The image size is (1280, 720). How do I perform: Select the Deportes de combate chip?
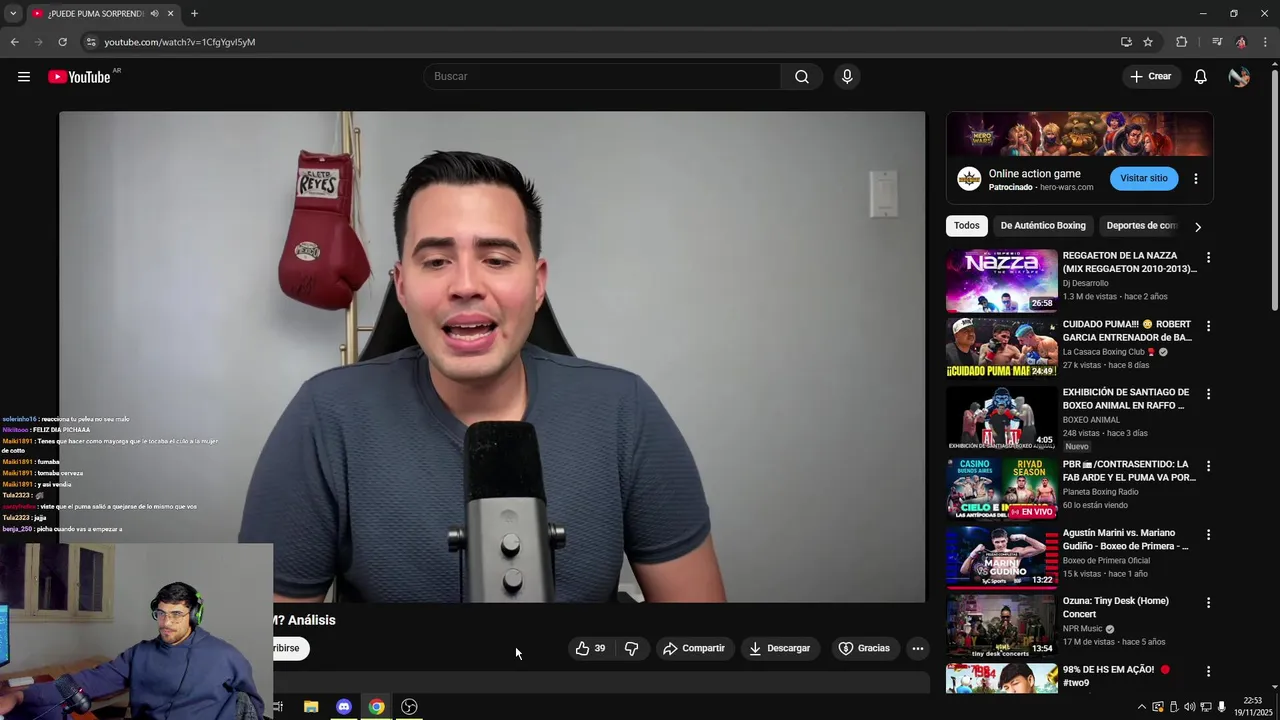click(1142, 226)
